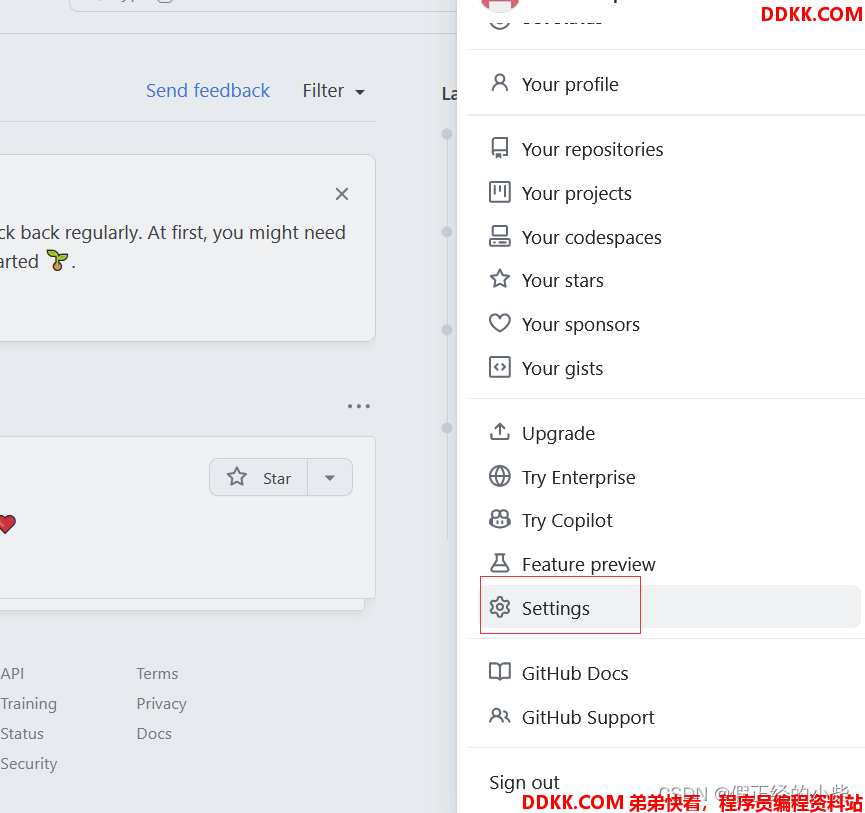Star the repository with the Star button
This screenshot has height=813, width=865.
pos(259,478)
